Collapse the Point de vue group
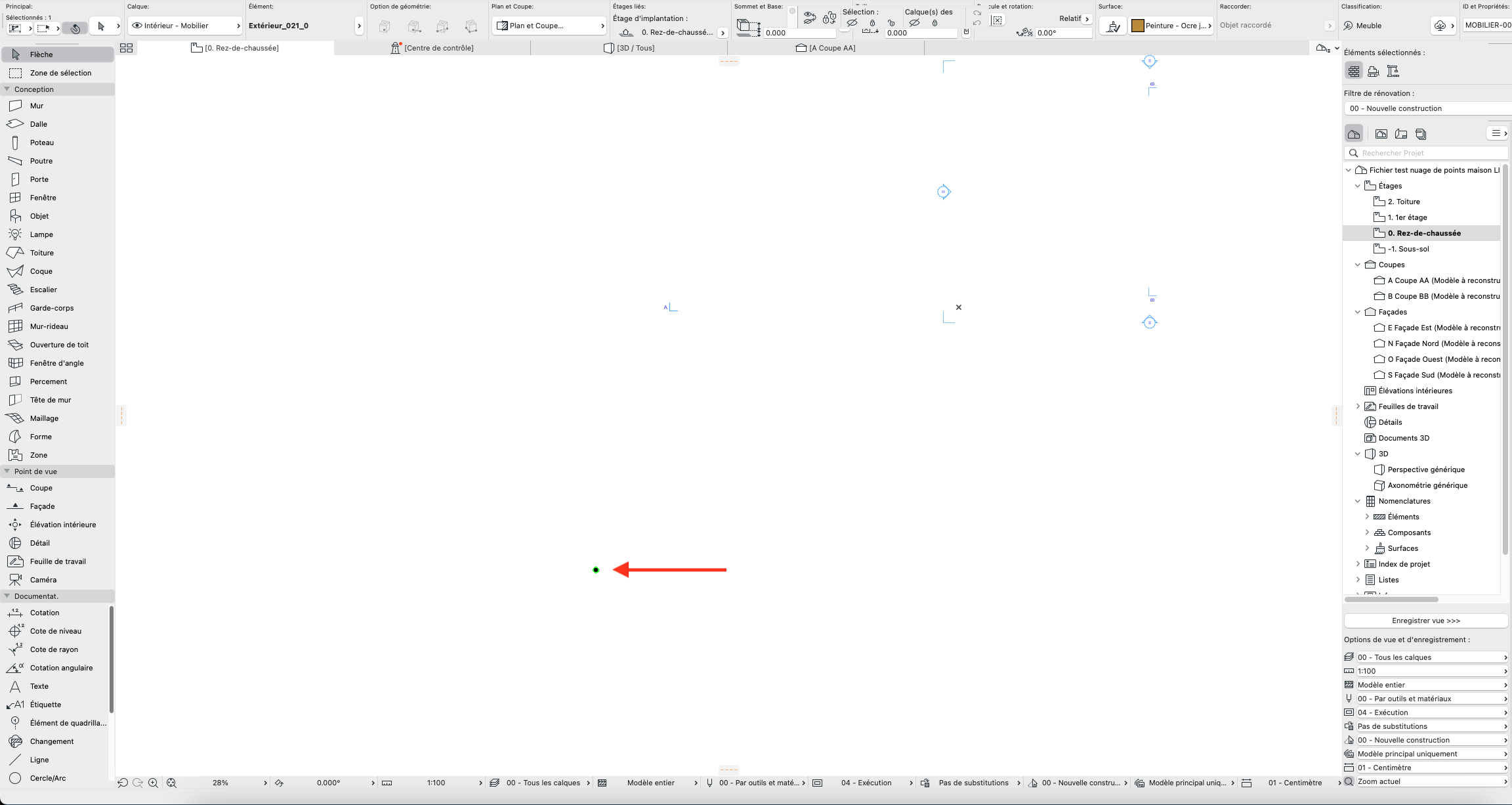 coord(7,471)
